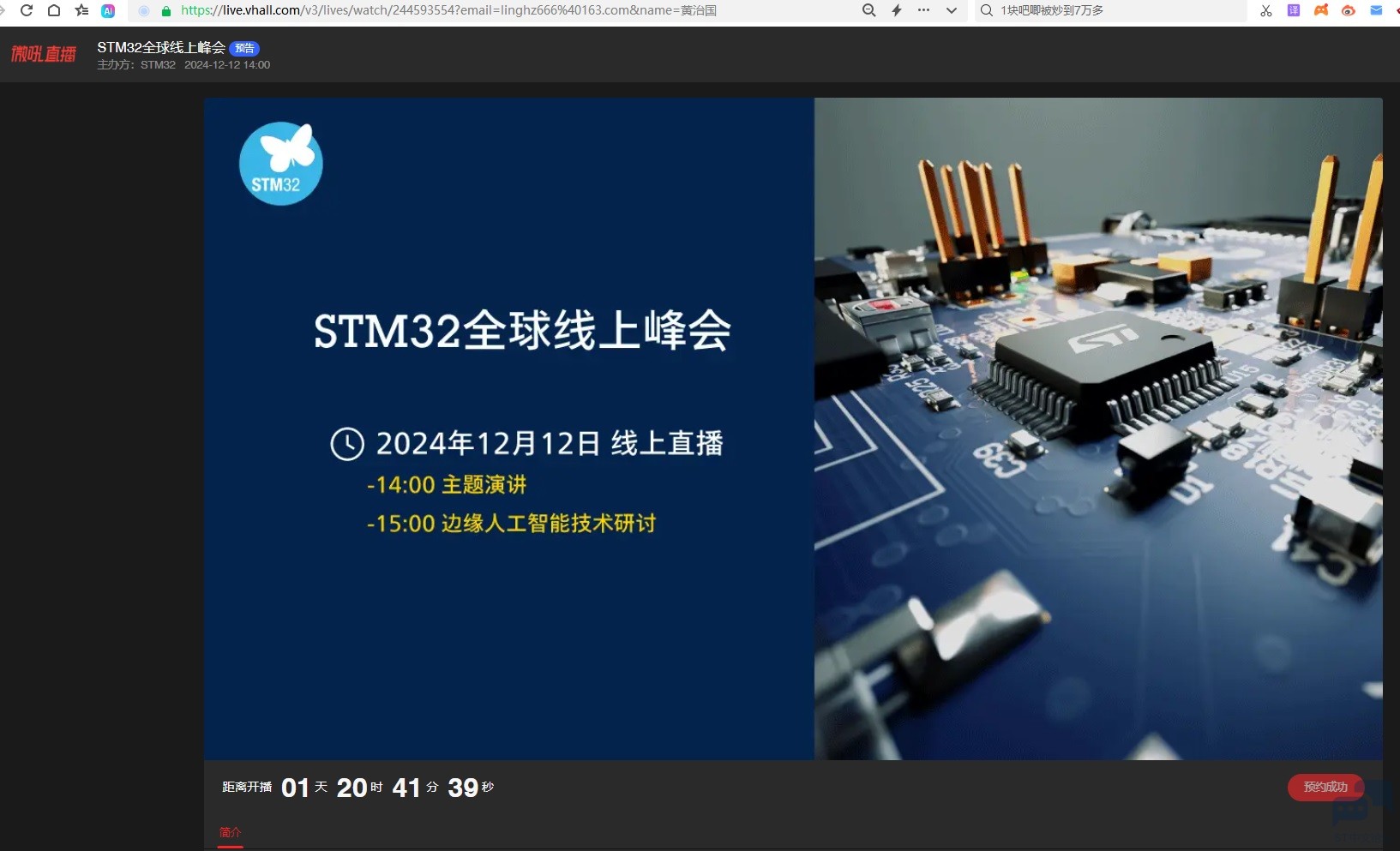1400x851 pixels.
Task: Expand the address bar dropdown chevron
Action: click(951, 10)
